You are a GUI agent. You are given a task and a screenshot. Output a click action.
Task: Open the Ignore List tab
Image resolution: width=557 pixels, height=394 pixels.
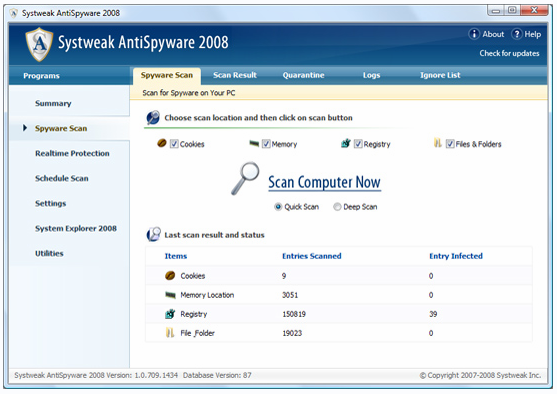tap(440, 75)
